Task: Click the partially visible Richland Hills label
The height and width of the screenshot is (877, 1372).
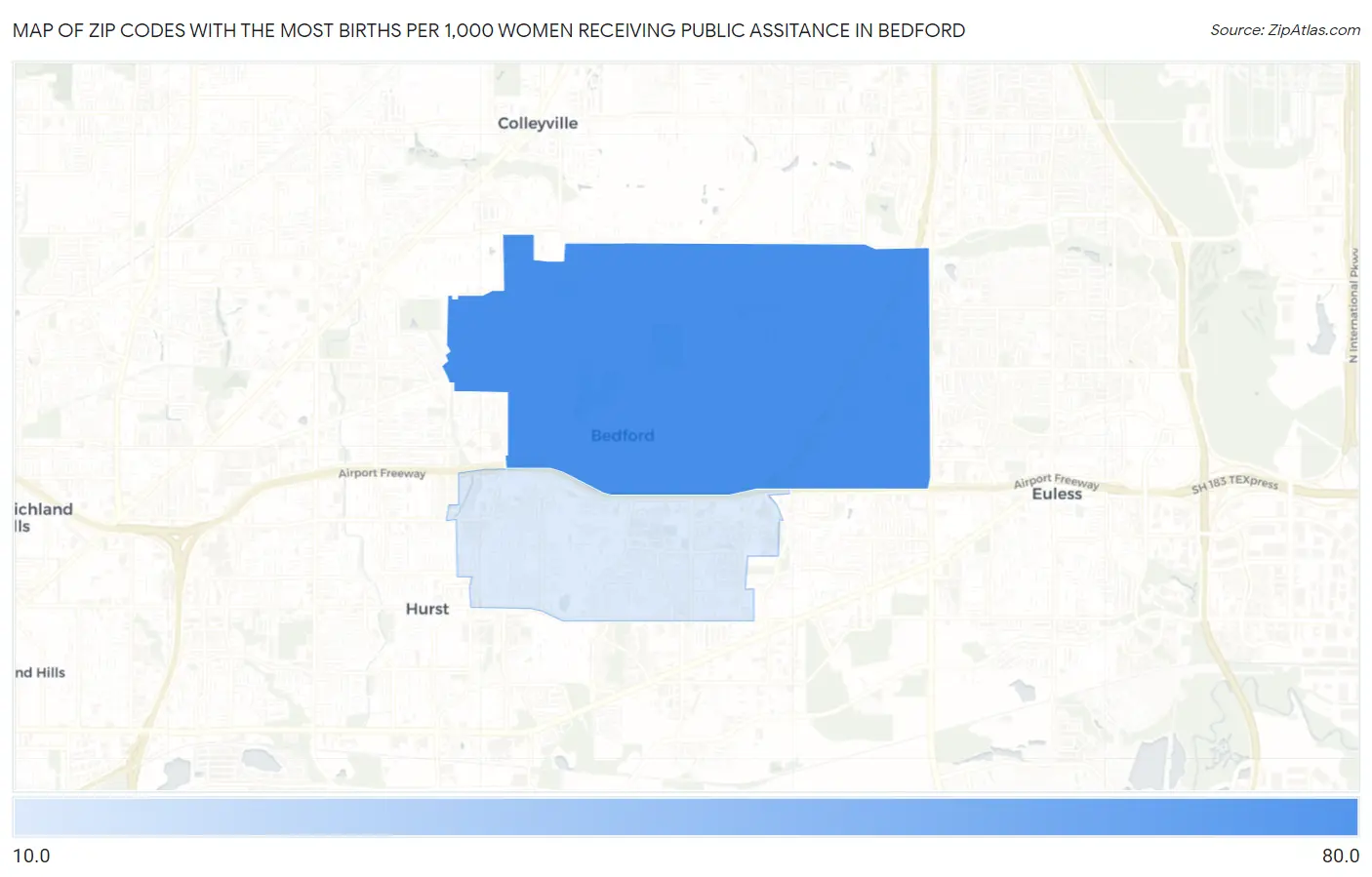Action: pos(43,517)
